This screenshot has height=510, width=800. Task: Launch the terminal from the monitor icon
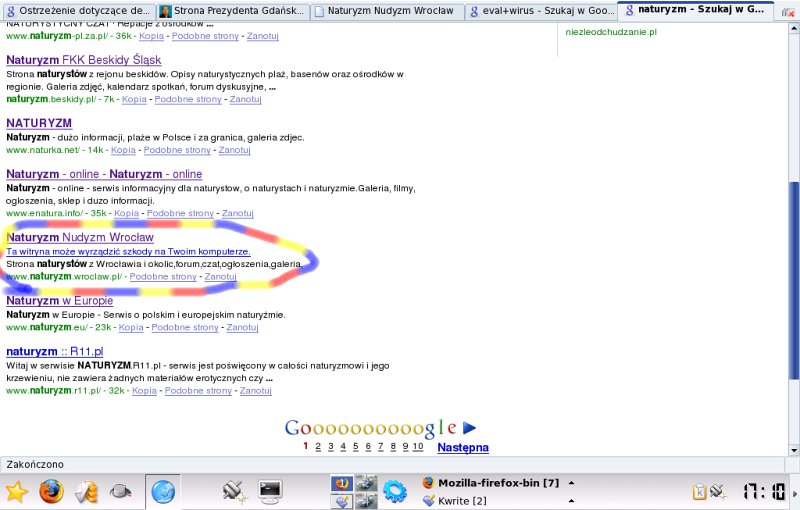270,491
